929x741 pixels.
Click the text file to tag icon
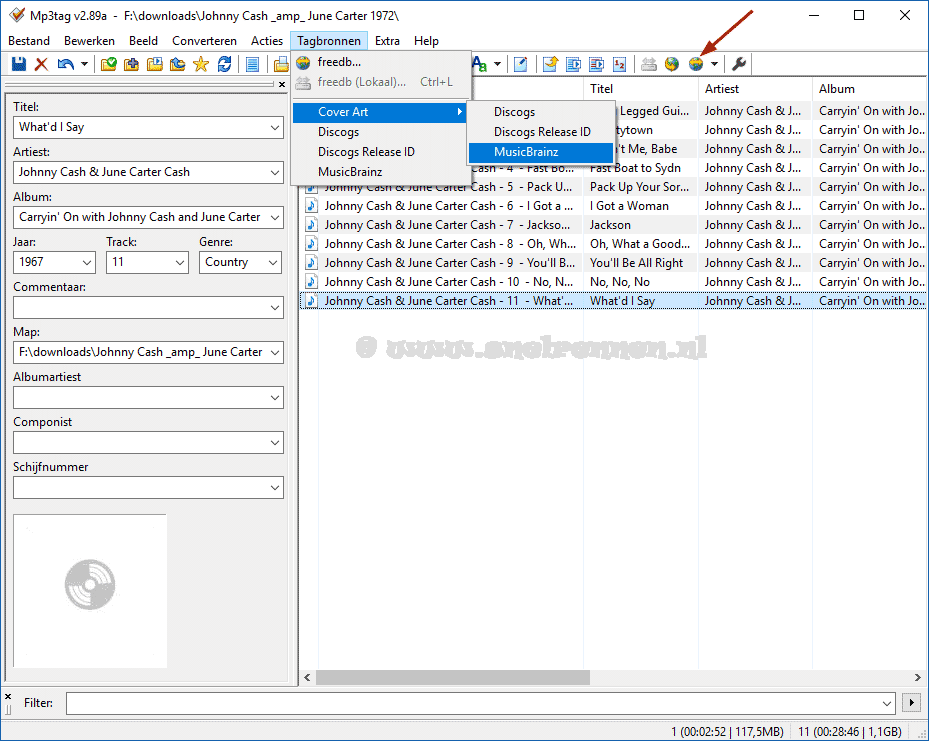coord(597,64)
